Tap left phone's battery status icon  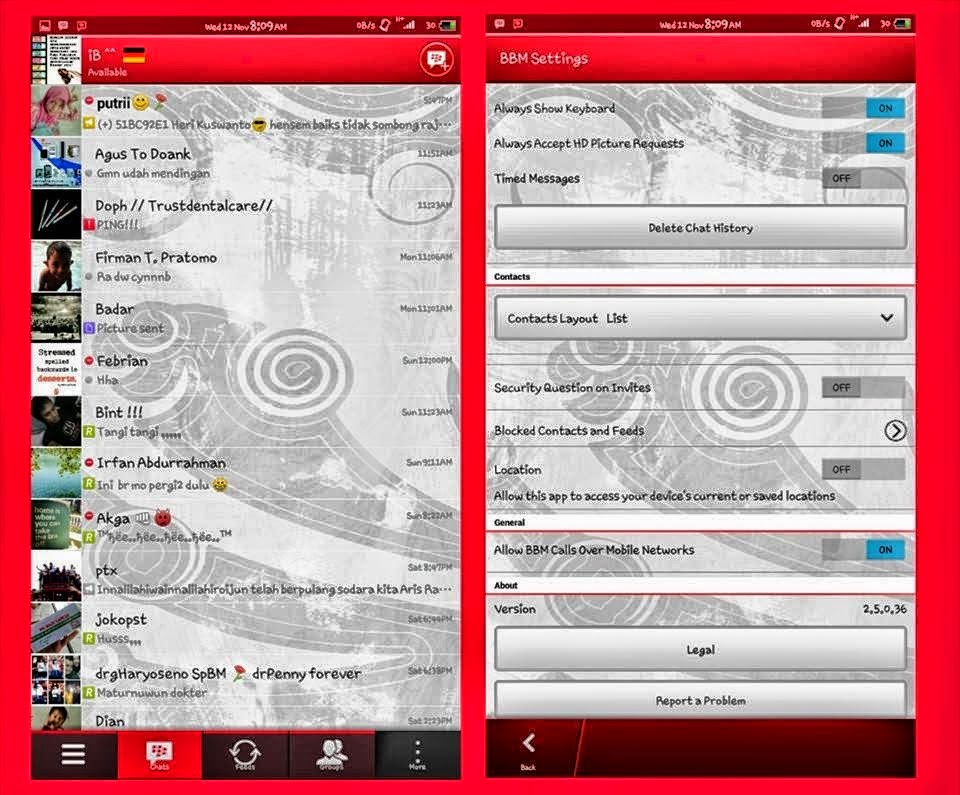448,25
